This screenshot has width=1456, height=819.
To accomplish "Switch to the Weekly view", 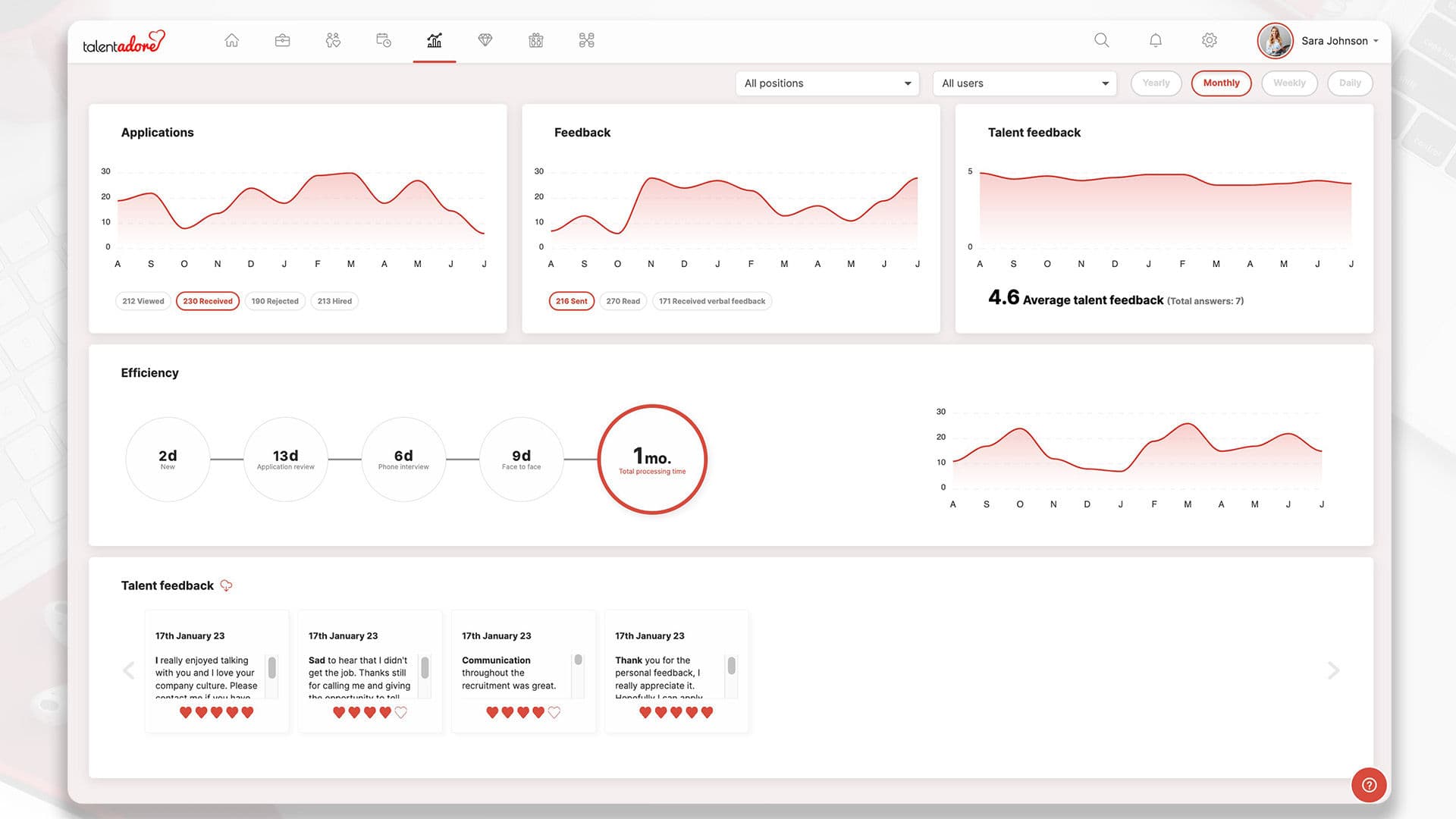I will [1290, 83].
